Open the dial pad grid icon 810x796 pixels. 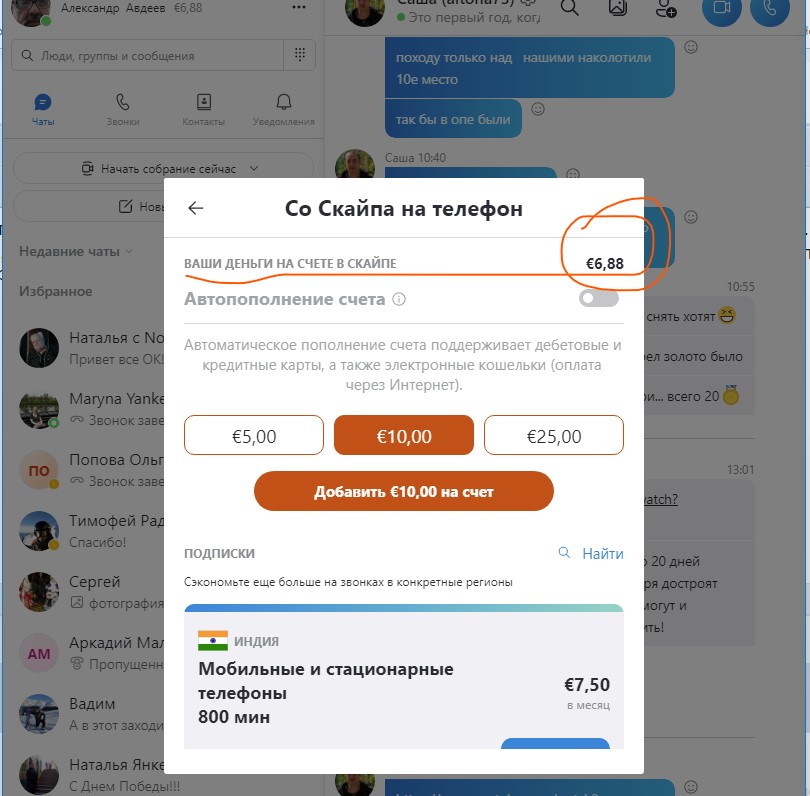click(x=300, y=55)
